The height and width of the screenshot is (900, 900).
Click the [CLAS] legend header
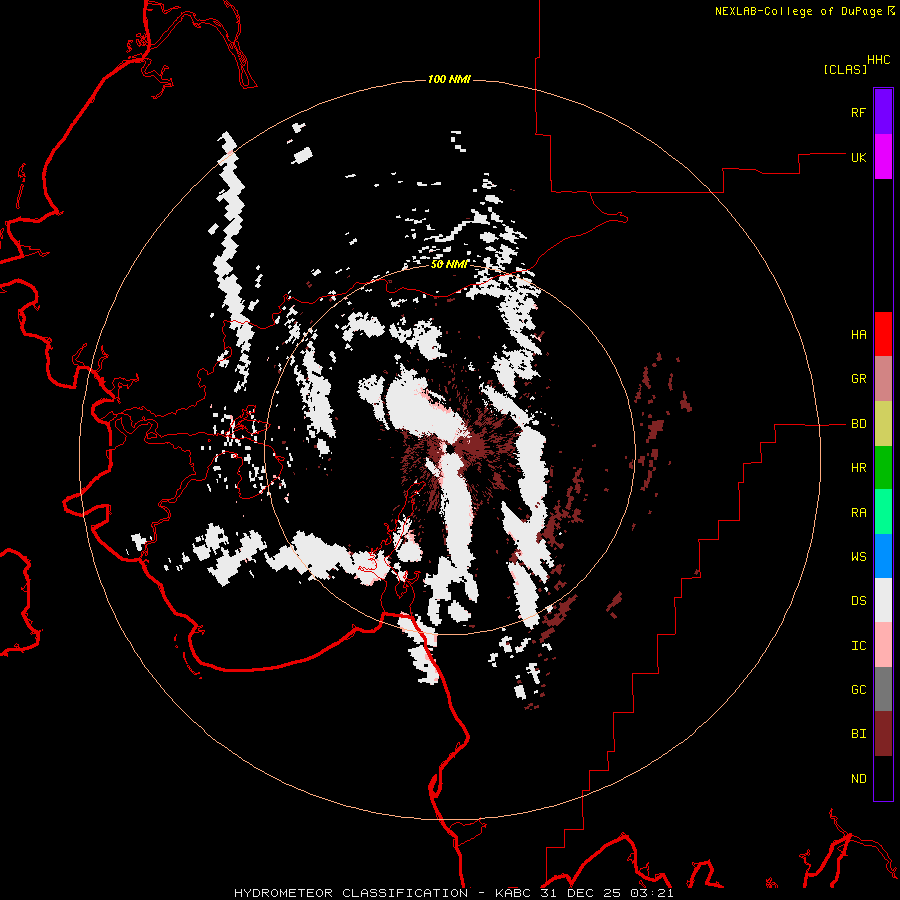(845, 69)
